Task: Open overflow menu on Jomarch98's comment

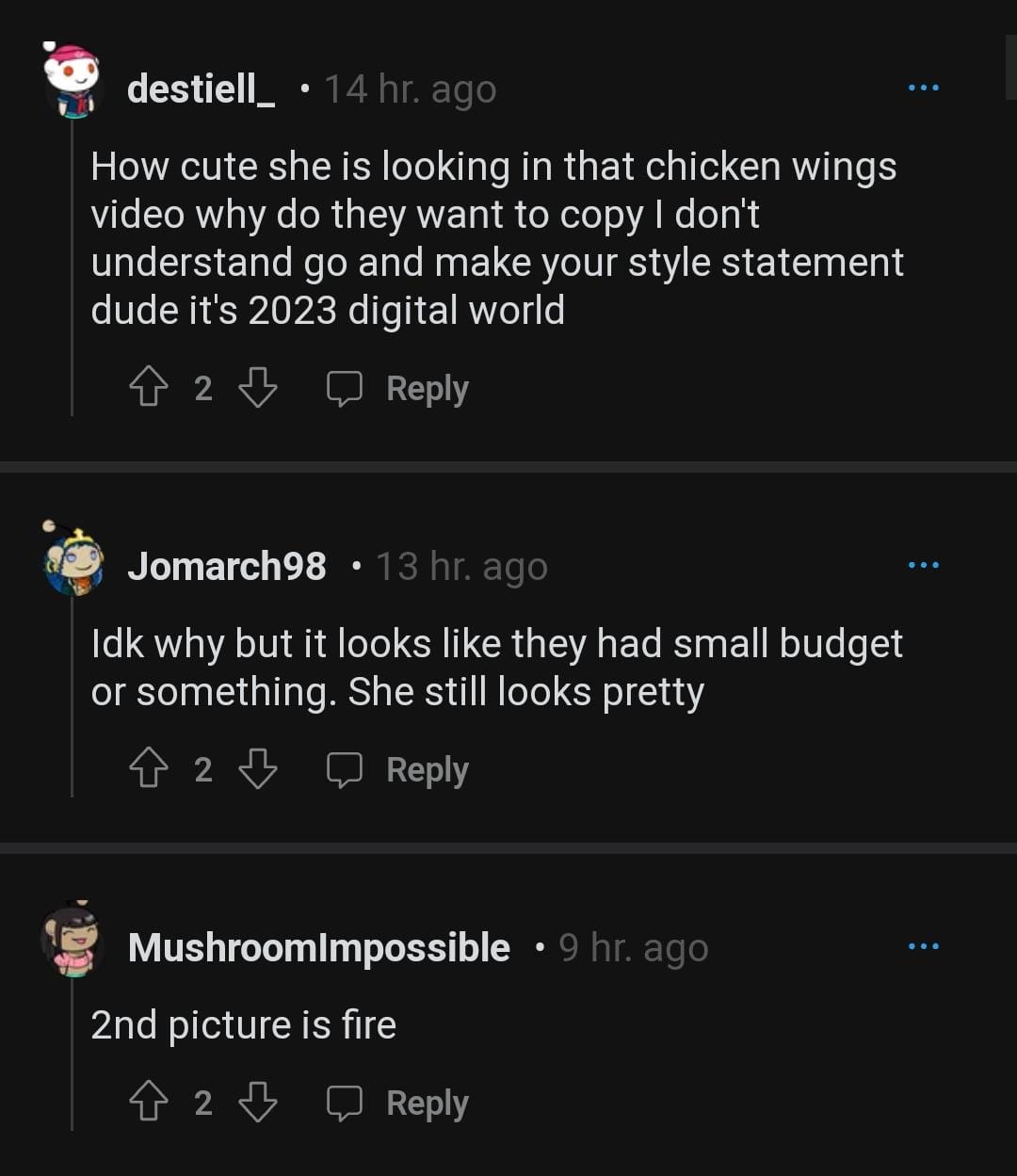Action: click(923, 565)
